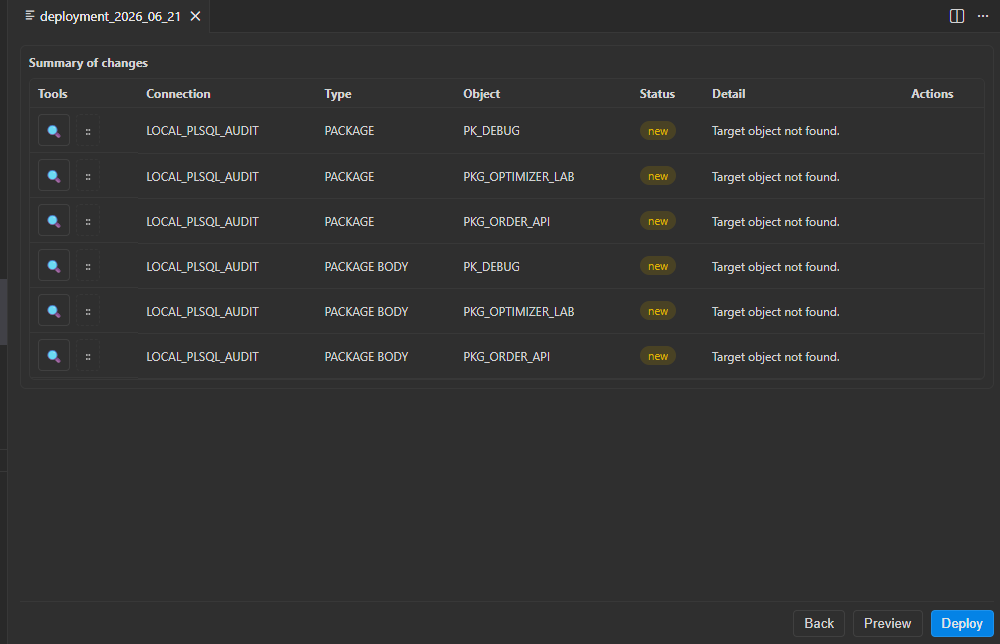Click the Object column header
Viewport: 1000px width, 644px height.
coord(482,94)
